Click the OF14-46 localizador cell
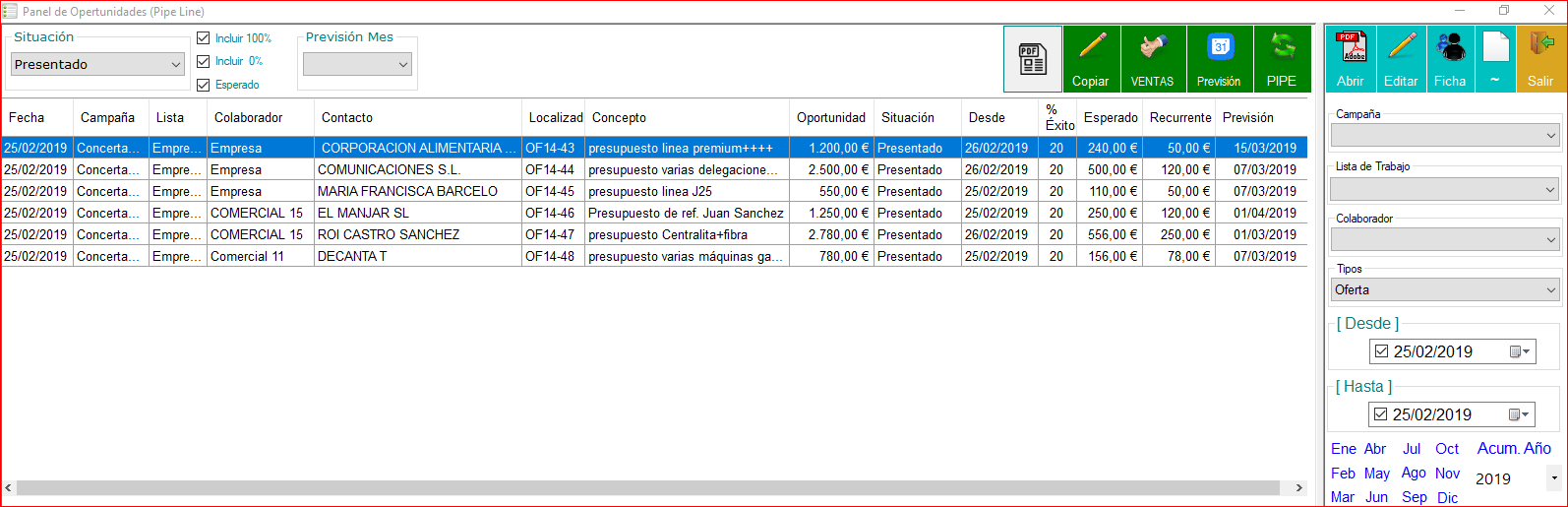Image resolution: width=1568 pixels, height=507 pixels. coord(553,213)
